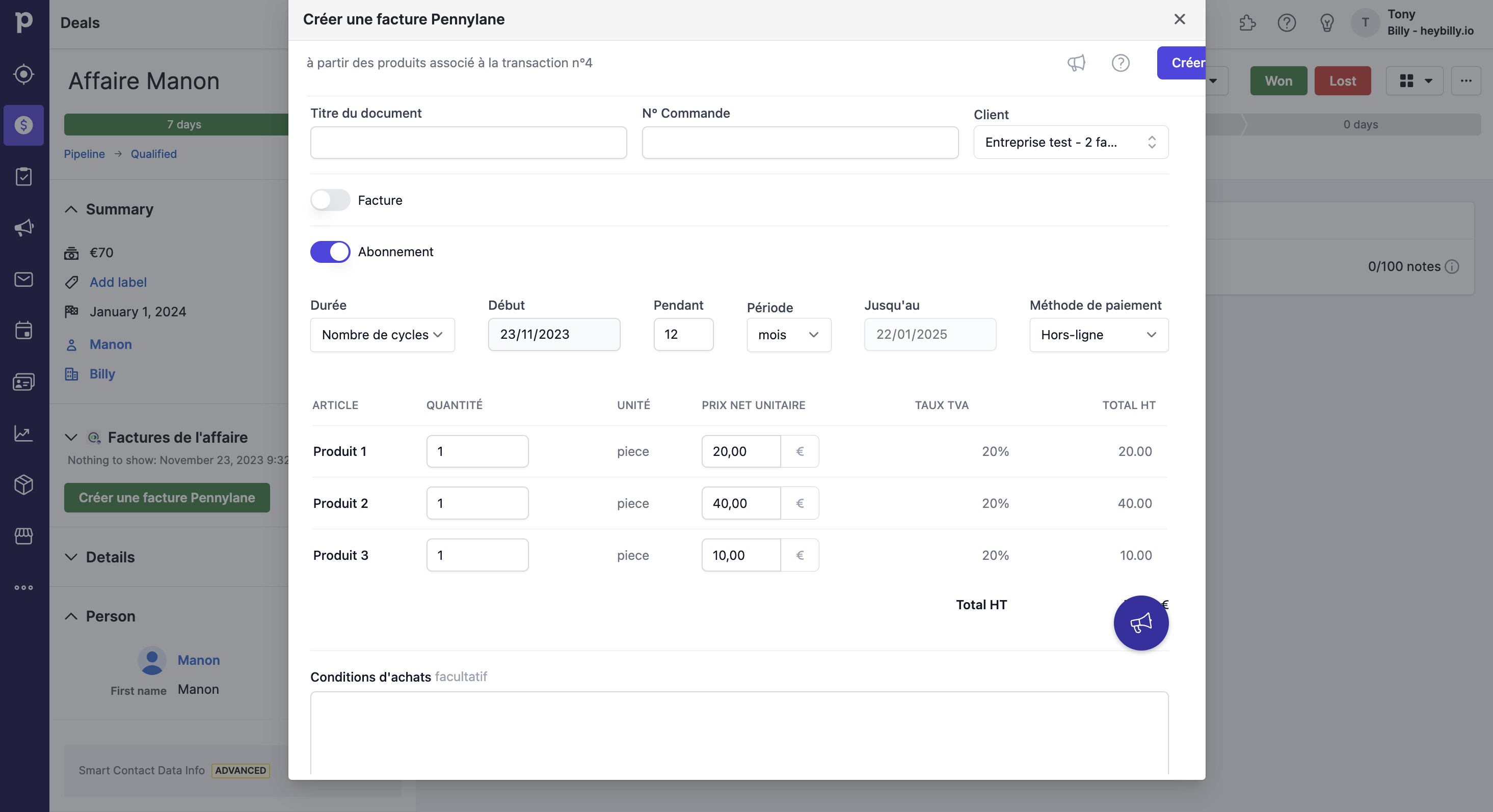Click the Conditions d'achats text area

click(739, 733)
